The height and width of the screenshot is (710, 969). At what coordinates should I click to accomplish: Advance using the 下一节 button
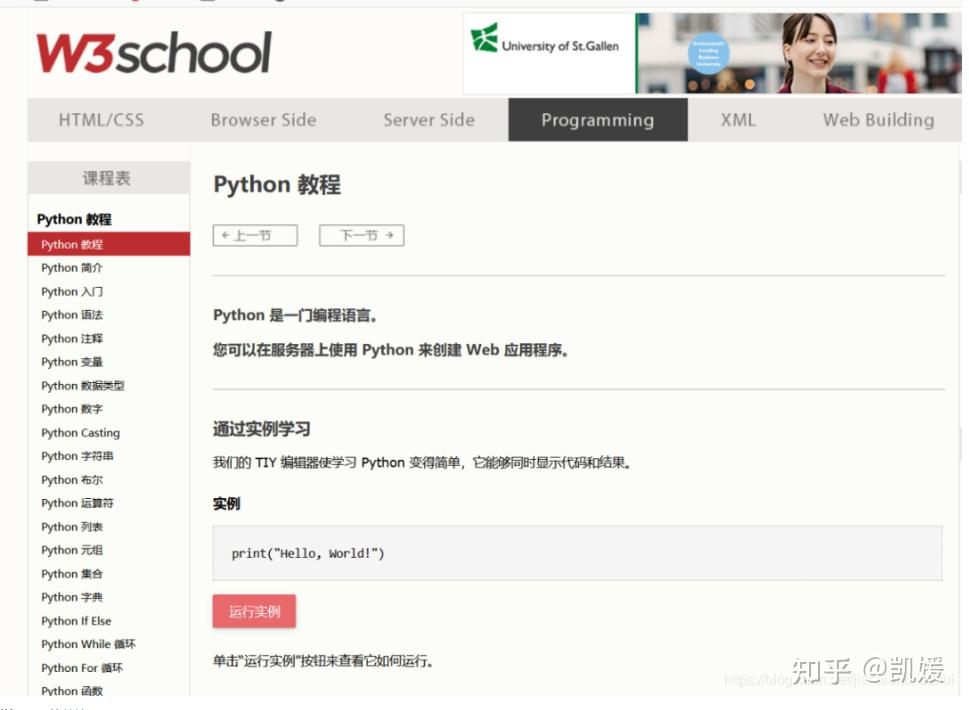pyautogui.click(x=361, y=235)
